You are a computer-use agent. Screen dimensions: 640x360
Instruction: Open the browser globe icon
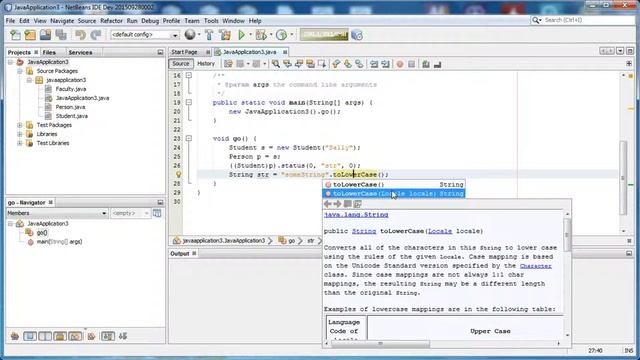(x=190, y=35)
